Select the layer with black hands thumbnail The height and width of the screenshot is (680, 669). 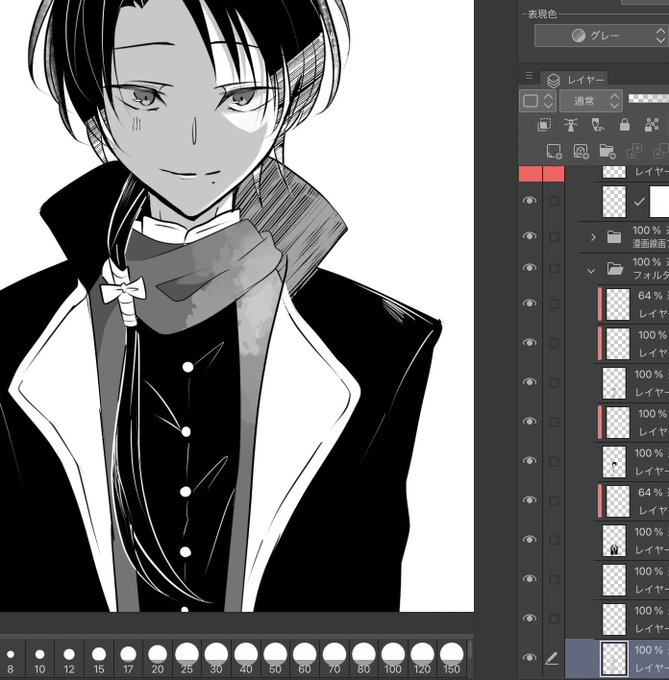[x=614, y=541]
